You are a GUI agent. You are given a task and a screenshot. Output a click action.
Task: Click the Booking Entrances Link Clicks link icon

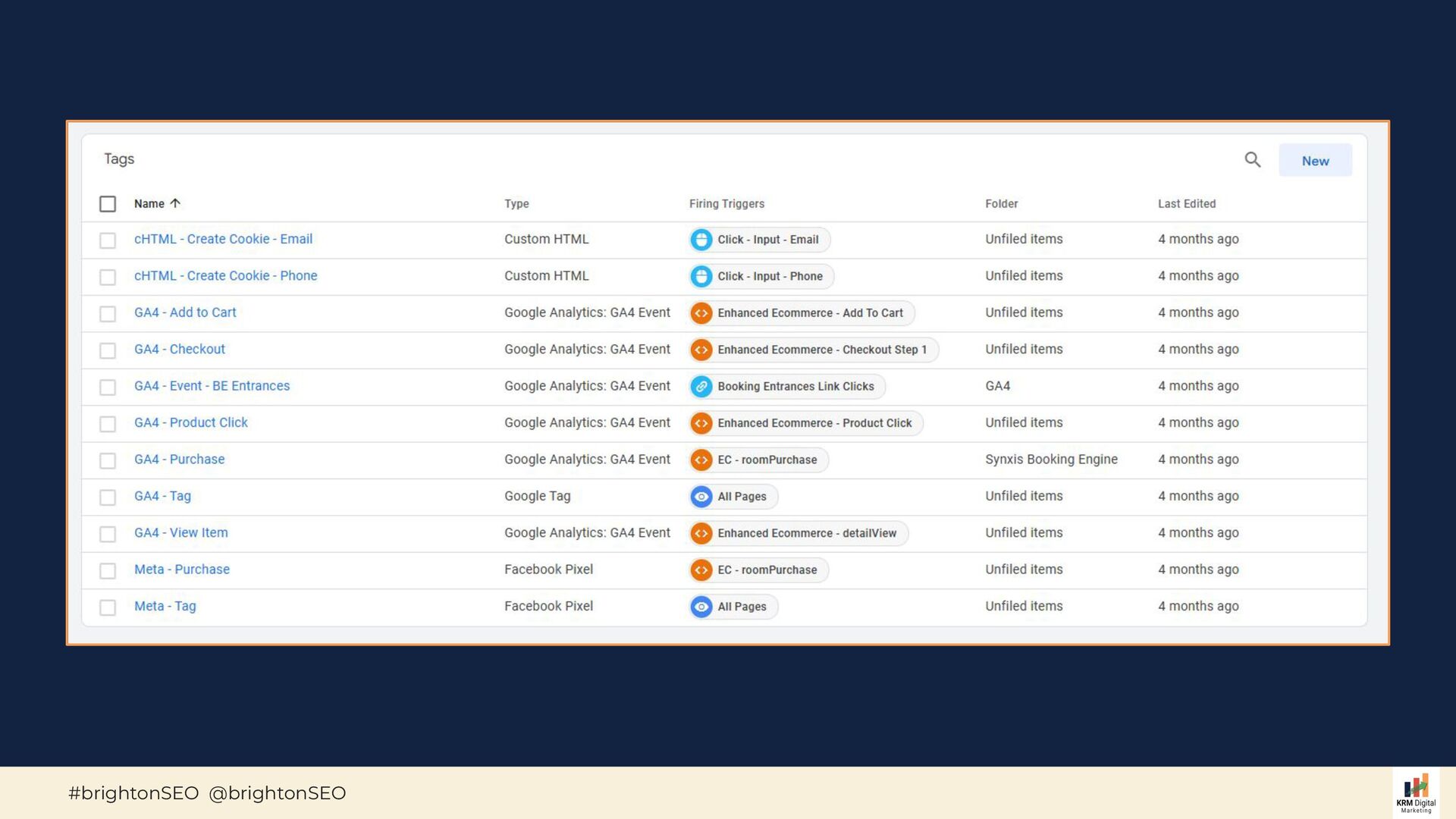coord(701,387)
